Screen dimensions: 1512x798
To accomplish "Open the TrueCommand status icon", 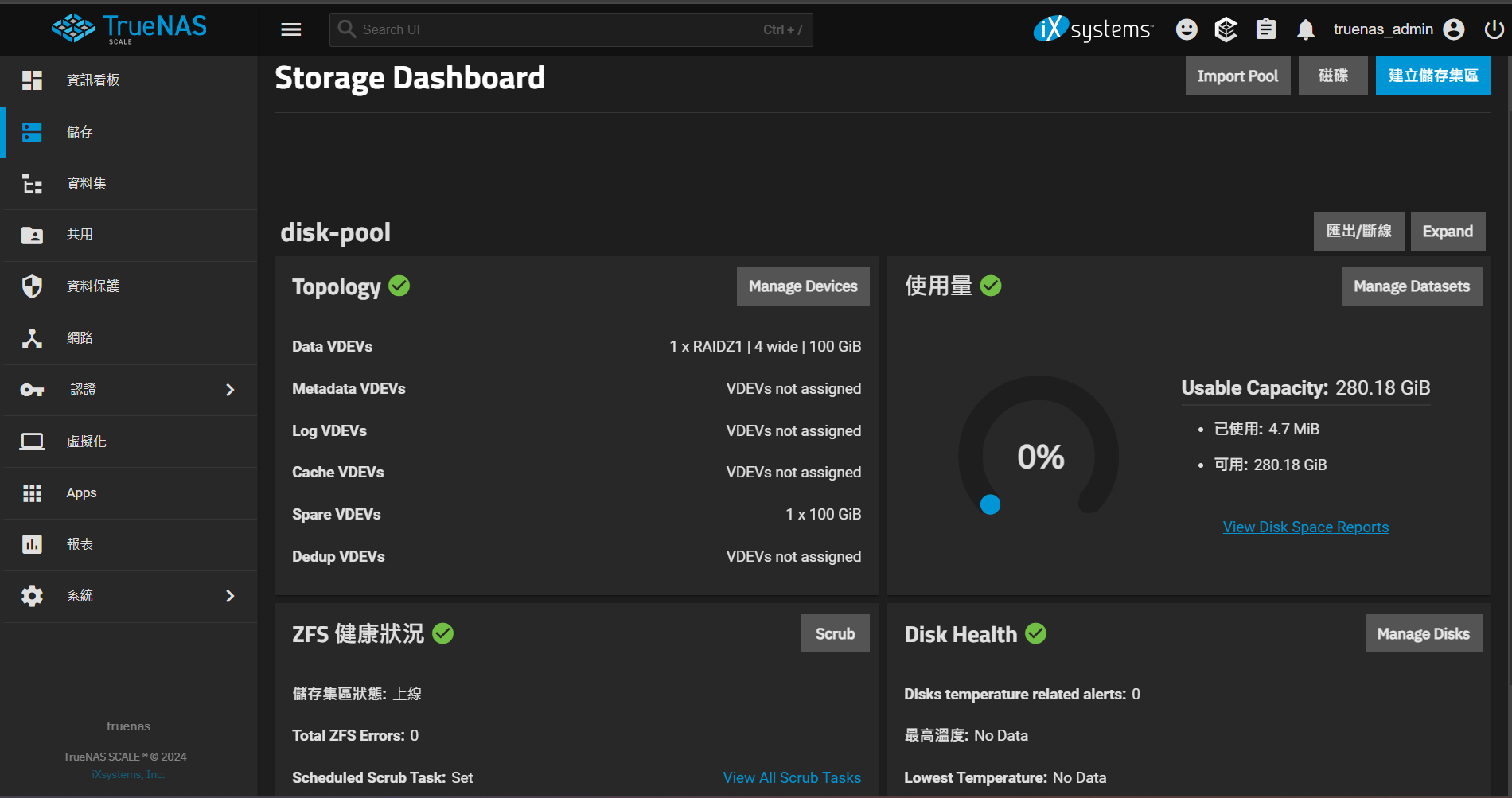I will (x=1226, y=29).
